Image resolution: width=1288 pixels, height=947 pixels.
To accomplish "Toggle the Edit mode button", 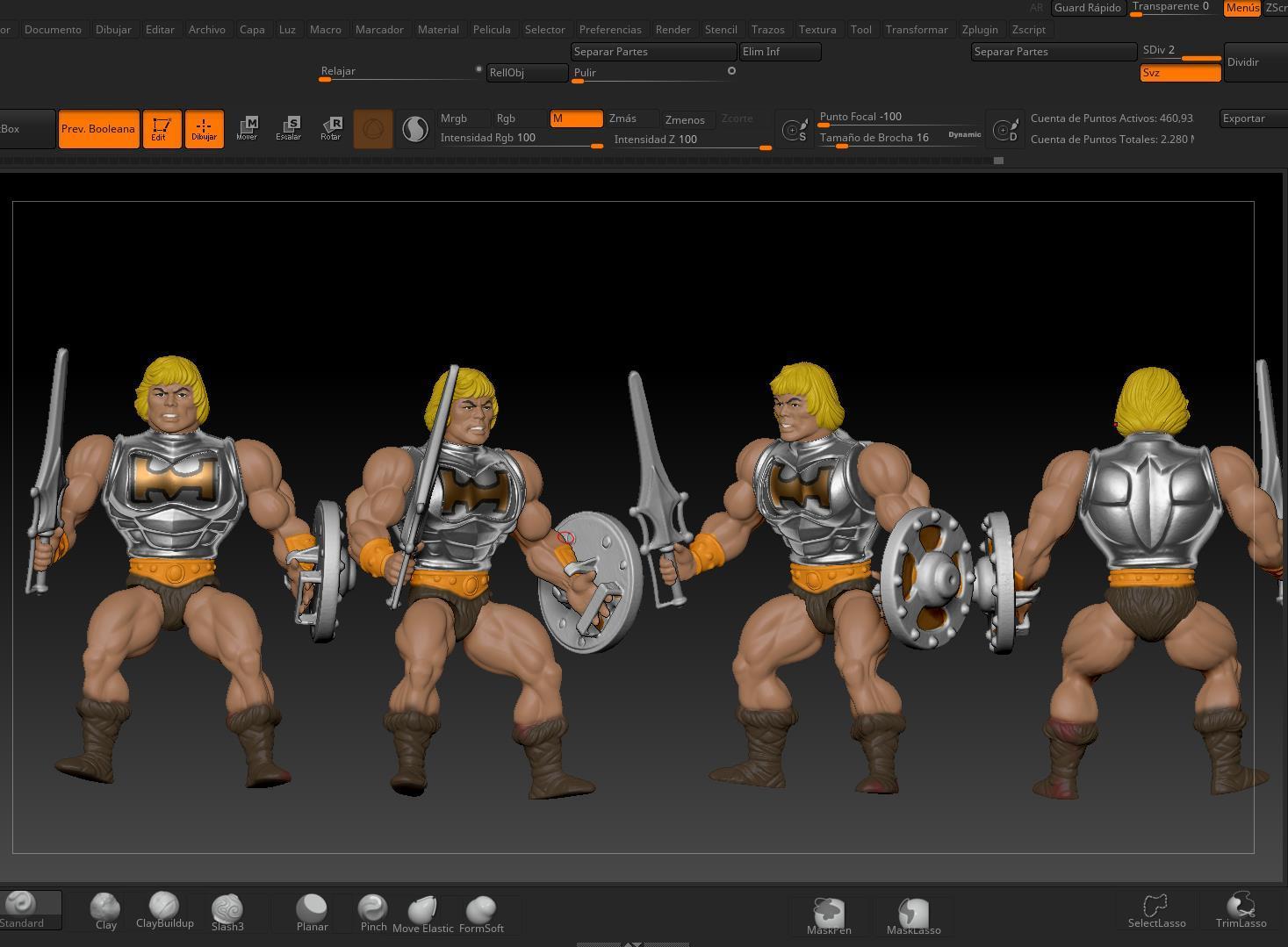I will [162, 129].
